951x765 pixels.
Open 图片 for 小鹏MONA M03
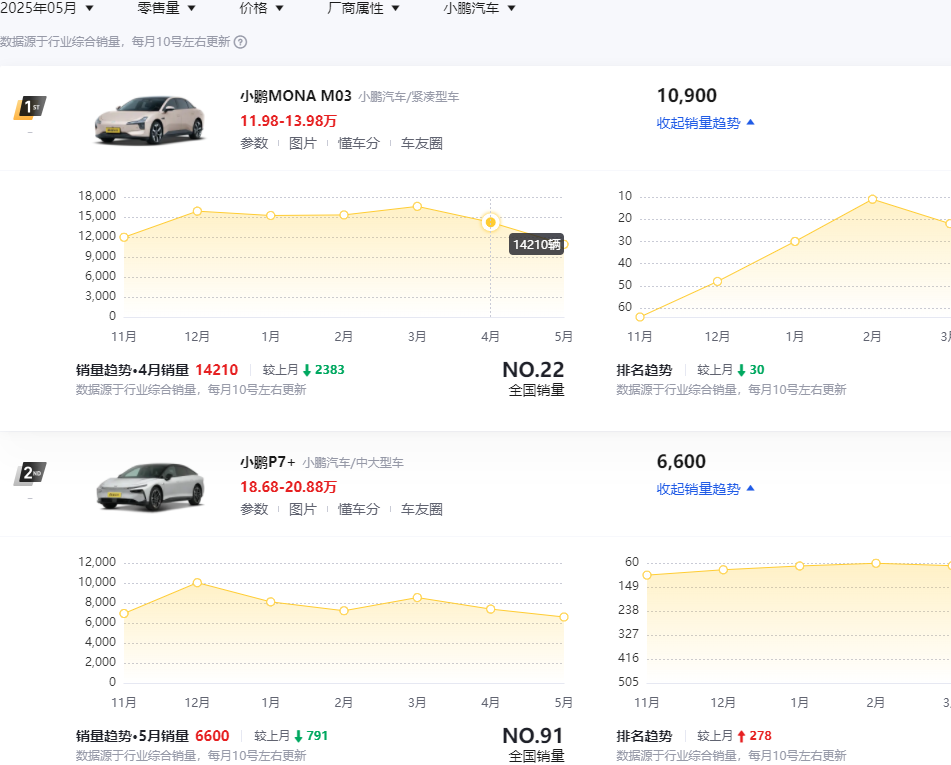(x=303, y=143)
